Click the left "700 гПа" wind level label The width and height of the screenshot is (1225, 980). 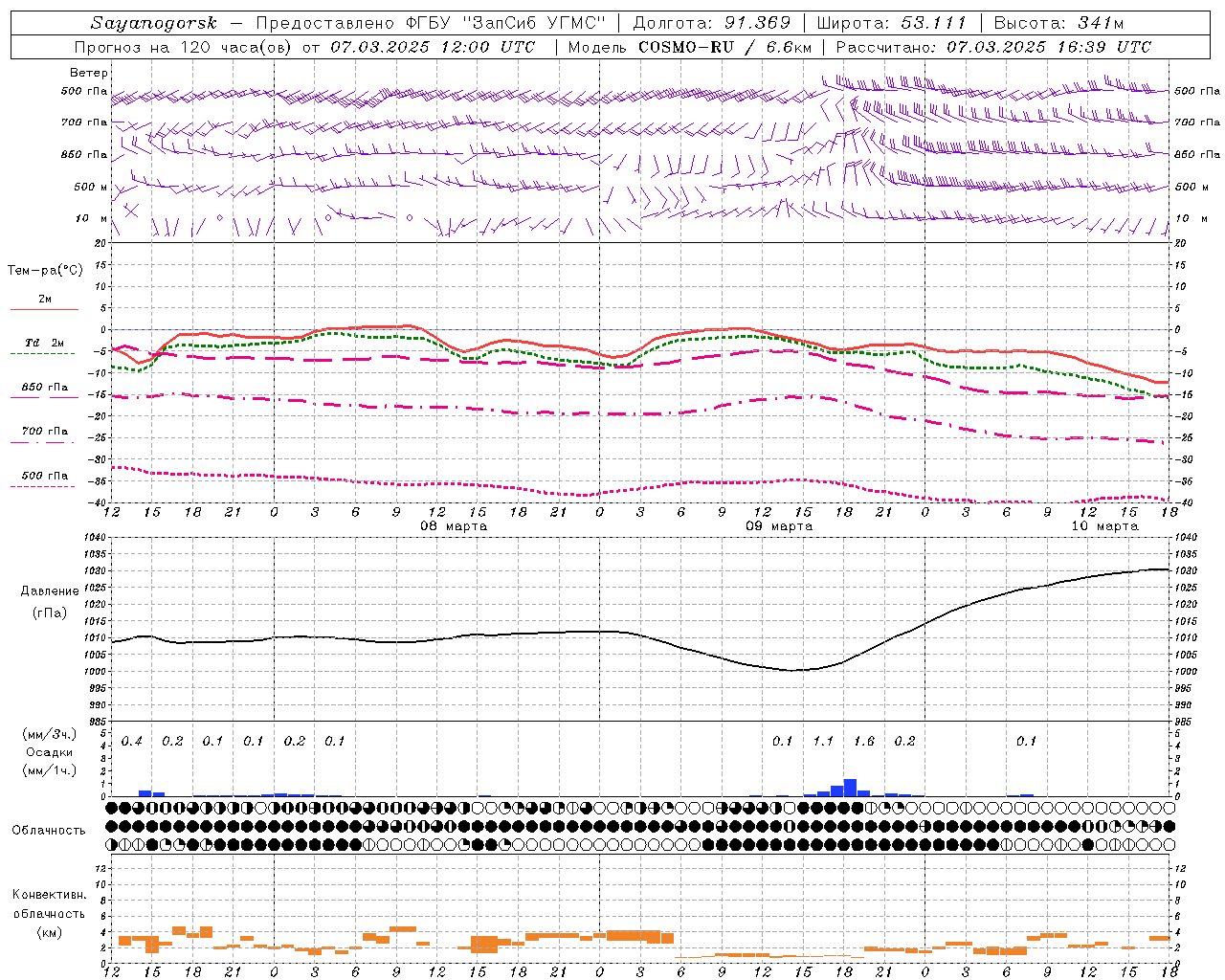[x=84, y=122]
